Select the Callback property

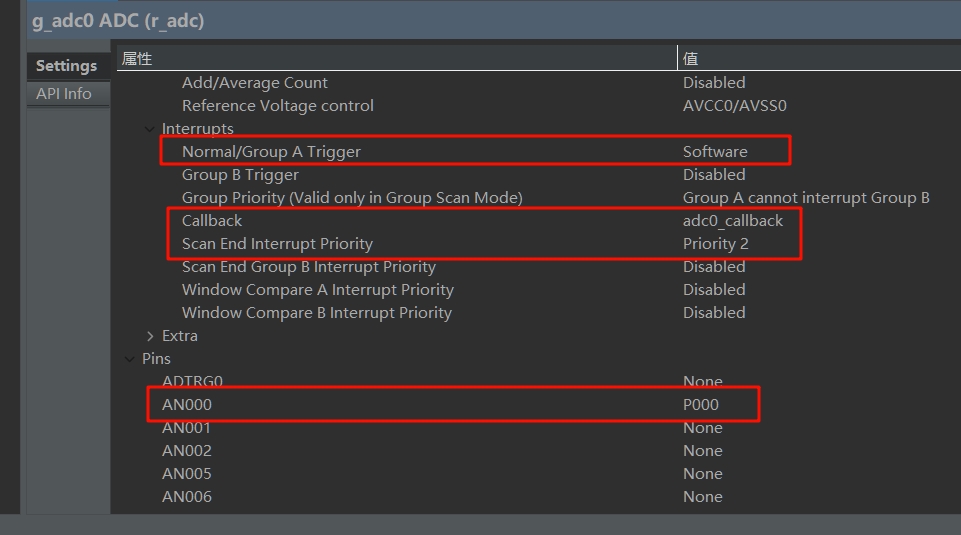[211, 221]
